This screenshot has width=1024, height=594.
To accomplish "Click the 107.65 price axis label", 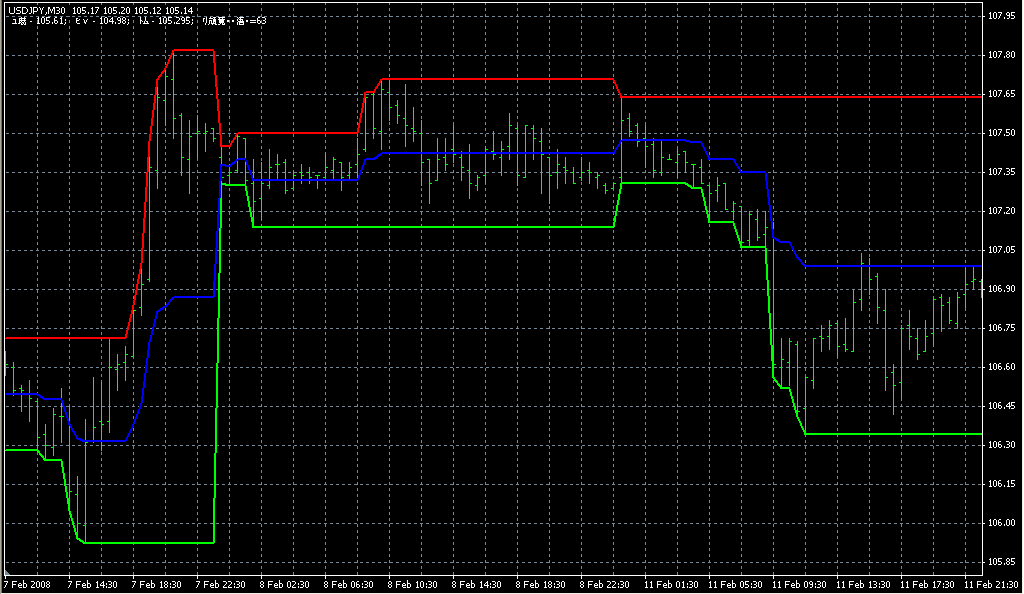I will [x=1002, y=94].
